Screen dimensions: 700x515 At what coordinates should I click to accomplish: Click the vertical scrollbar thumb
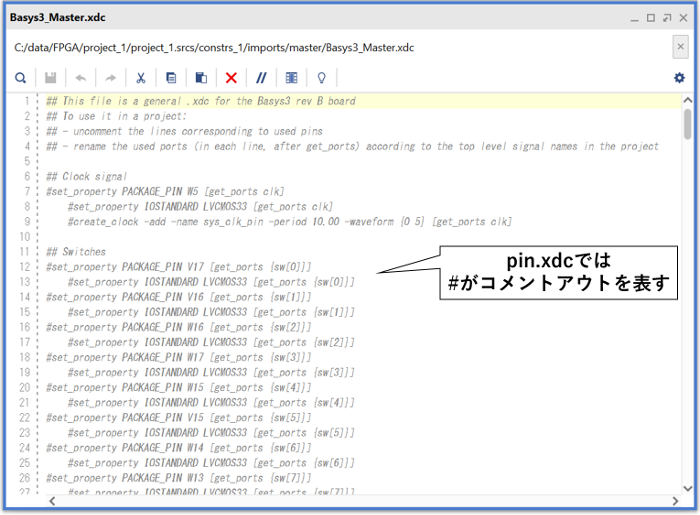tap(688, 124)
